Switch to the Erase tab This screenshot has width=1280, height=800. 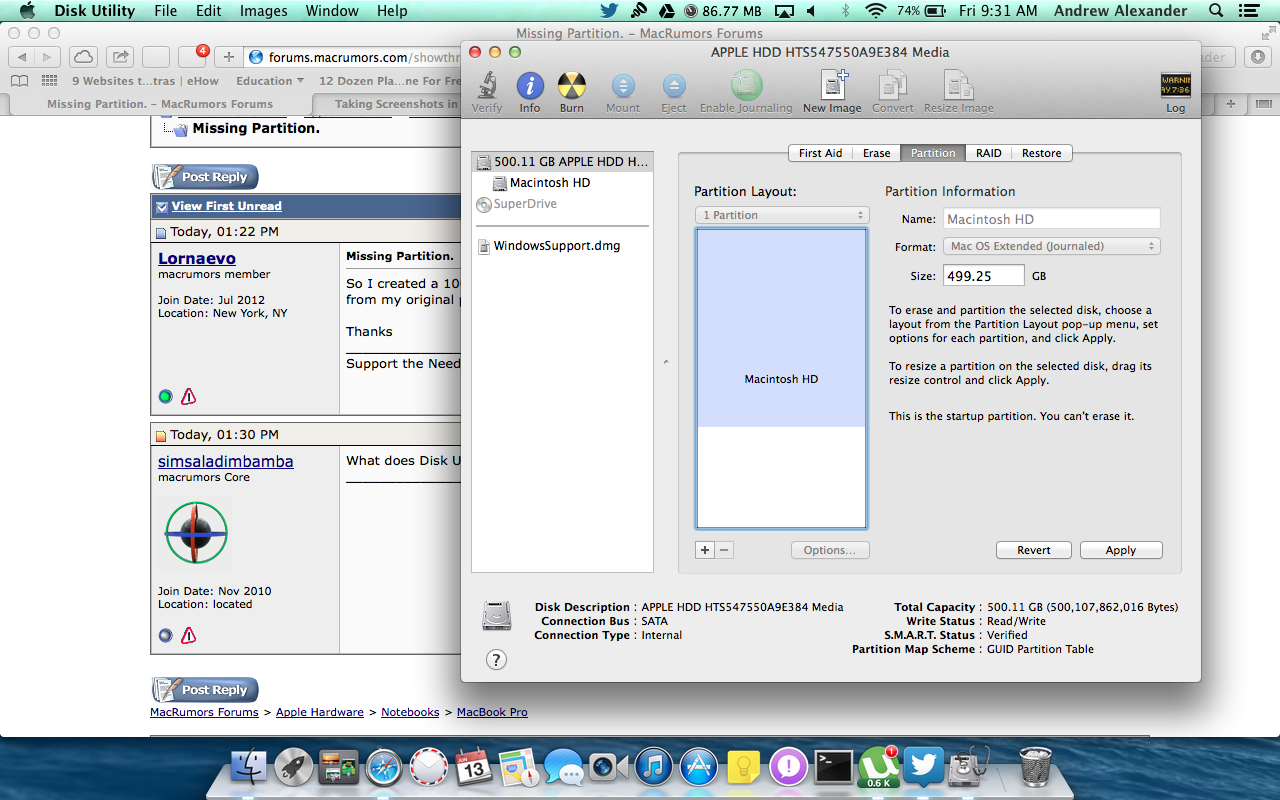[x=876, y=153]
